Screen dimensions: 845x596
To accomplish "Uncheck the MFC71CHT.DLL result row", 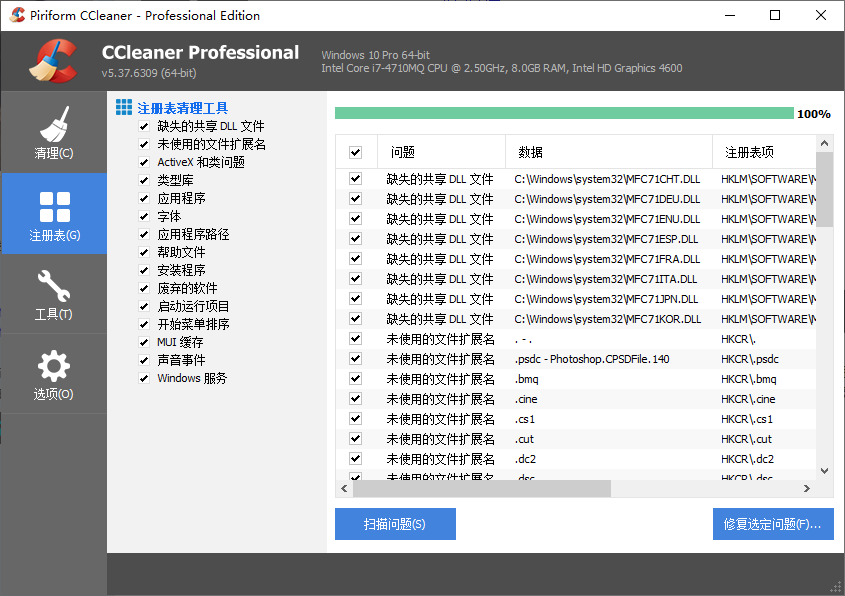I will click(356, 179).
